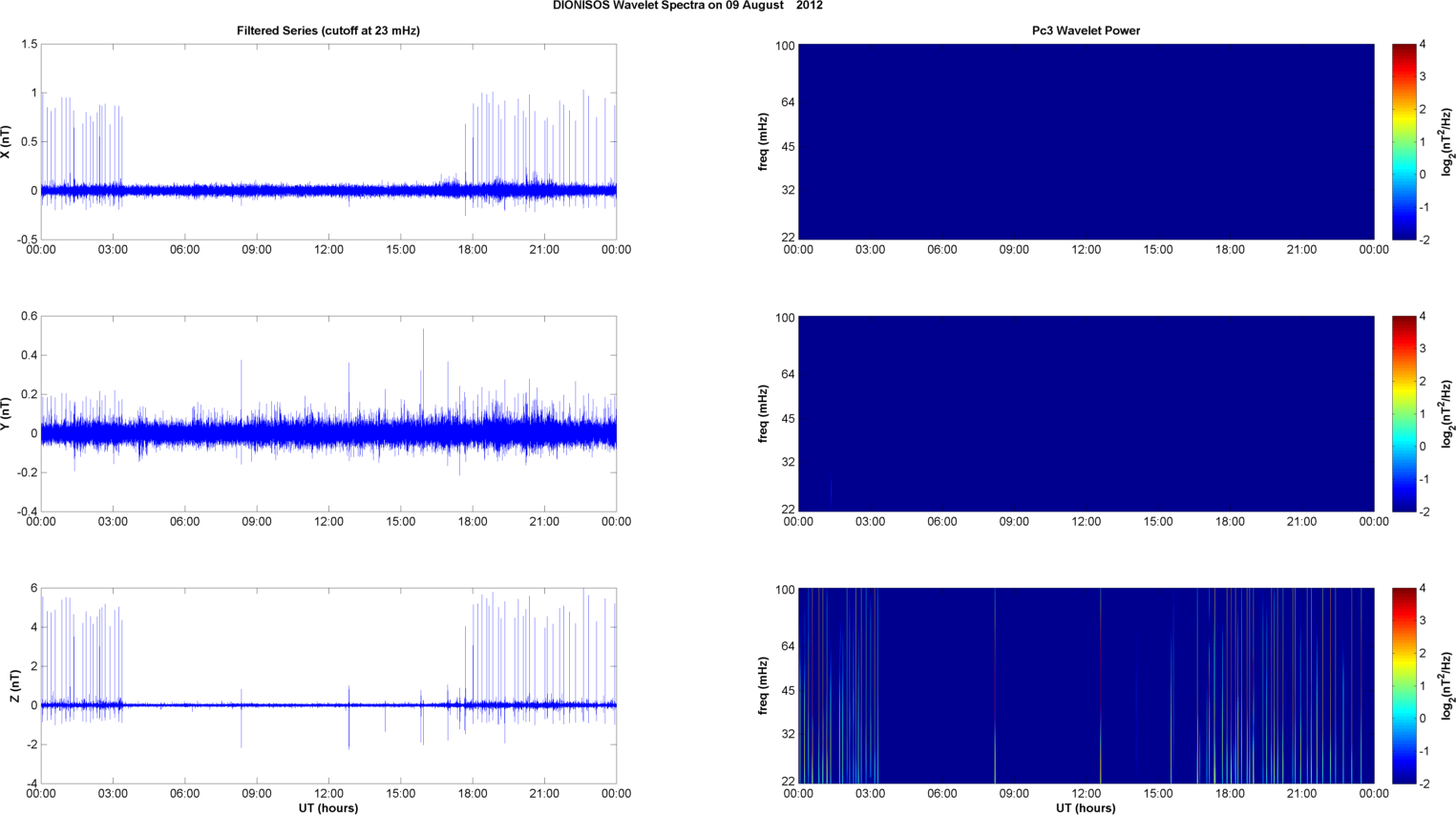The image size is (1456, 815).
Task: Click the 18:00 tick below Y series plot
Action: click(473, 522)
